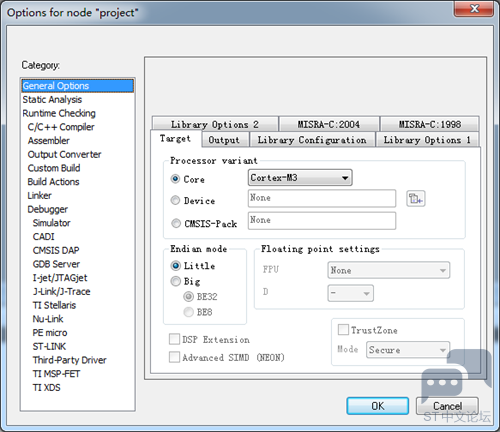Select the BE32 radio option
The height and width of the screenshot is (432, 500).
[x=188, y=296]
